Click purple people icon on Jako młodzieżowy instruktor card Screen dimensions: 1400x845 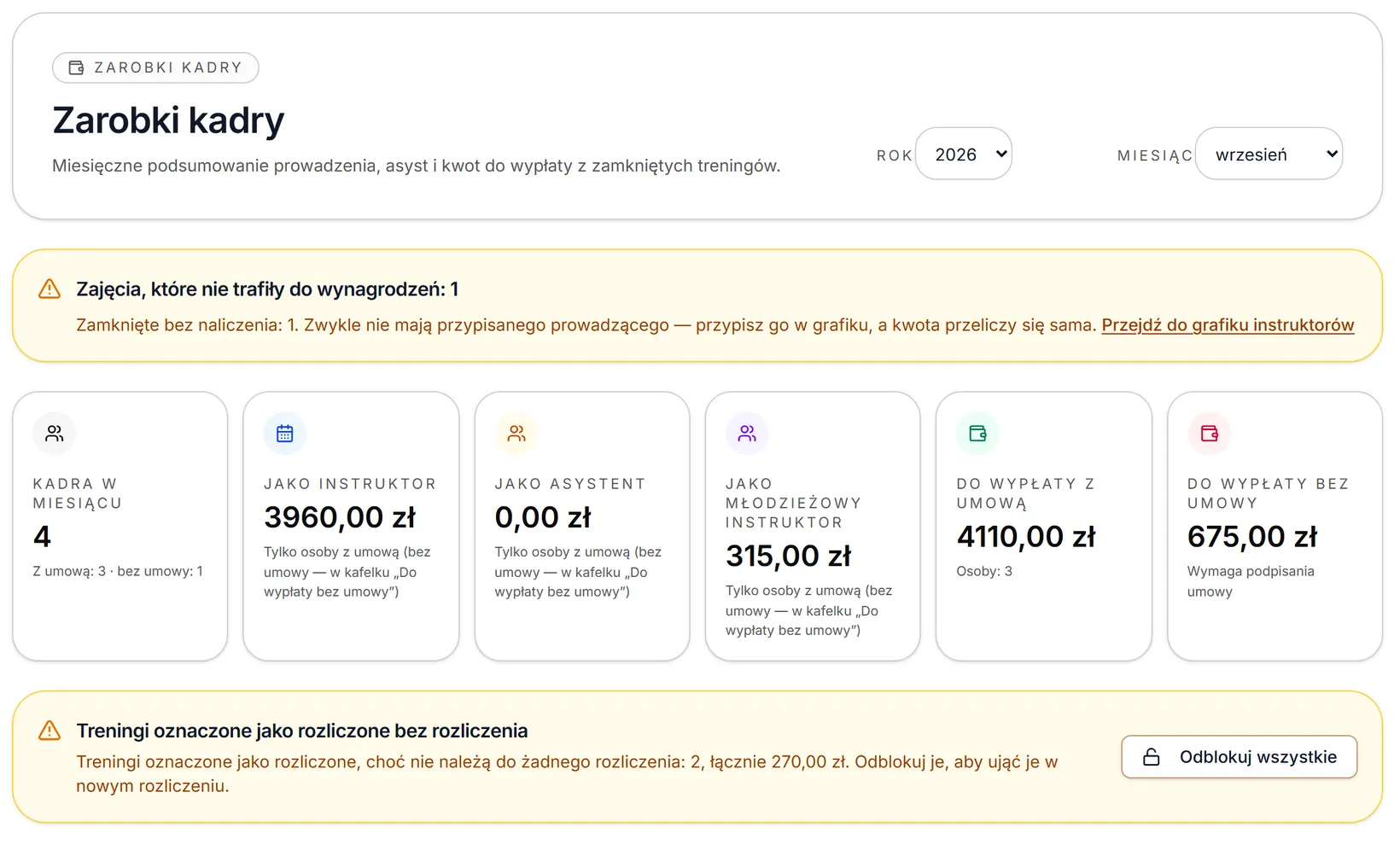(747, 434)
